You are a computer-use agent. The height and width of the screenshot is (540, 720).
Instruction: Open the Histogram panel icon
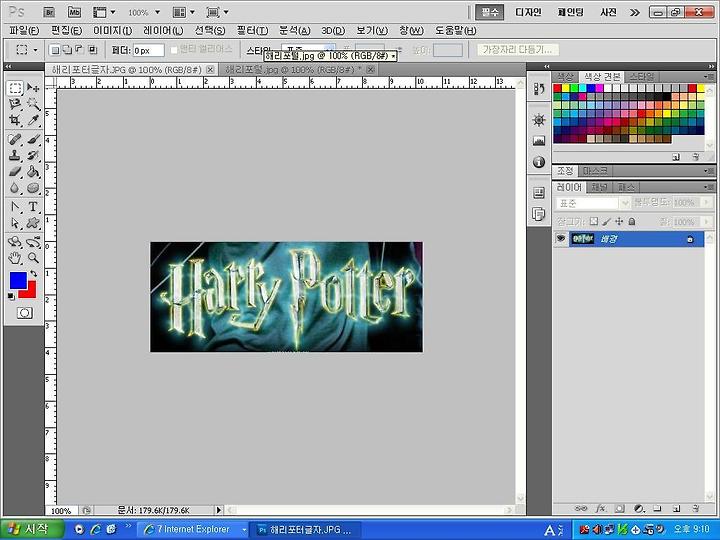(x=539, y=141)
